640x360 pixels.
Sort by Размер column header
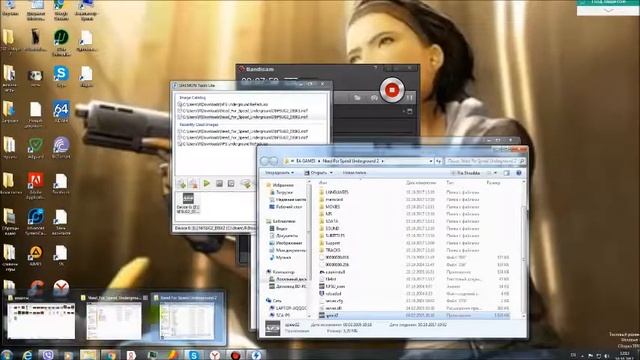(x=493, y=182)
